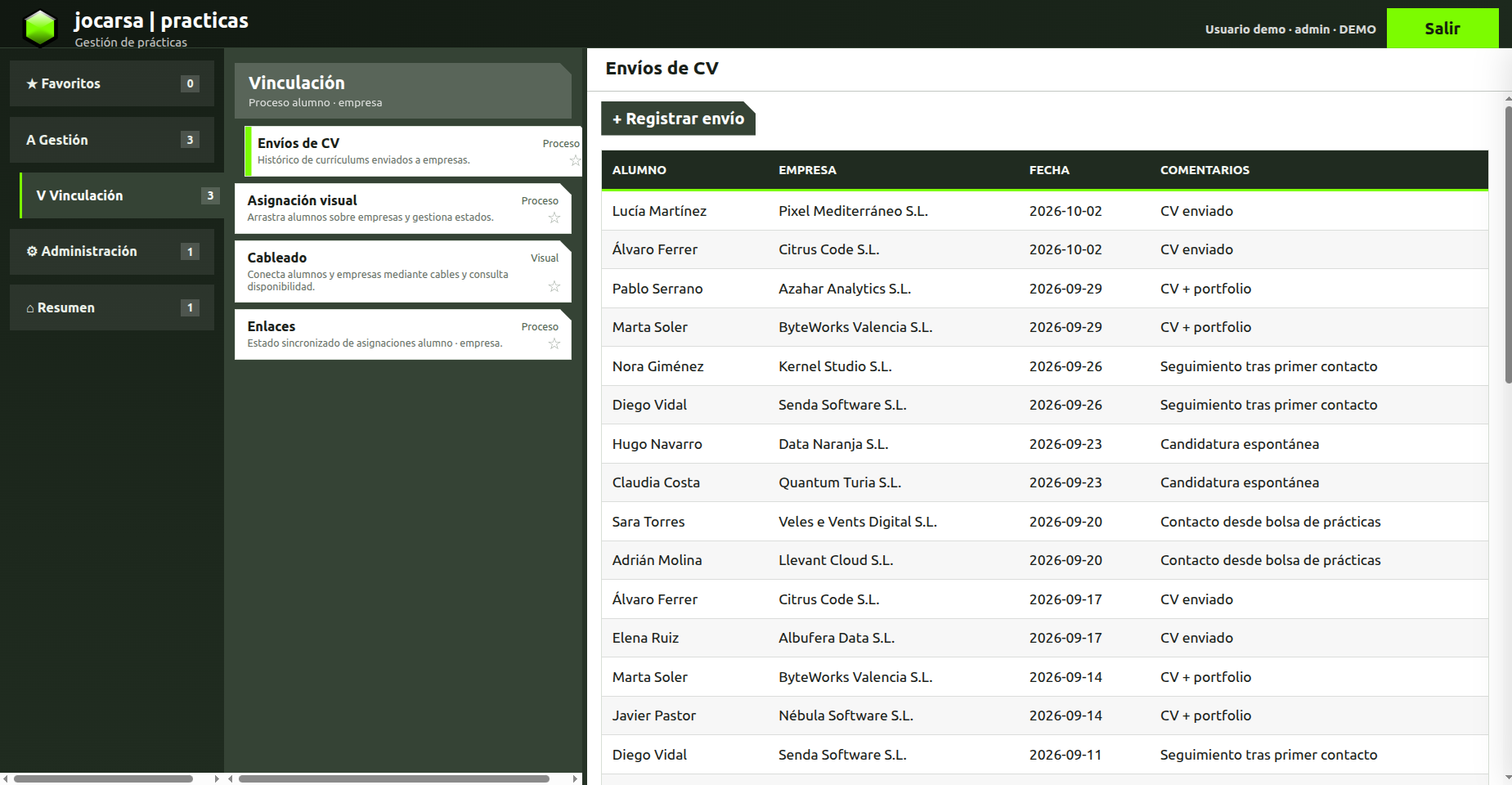Click the vertical scrollbar of the table
The image size is (1512, 785).
pos(1508,244)
